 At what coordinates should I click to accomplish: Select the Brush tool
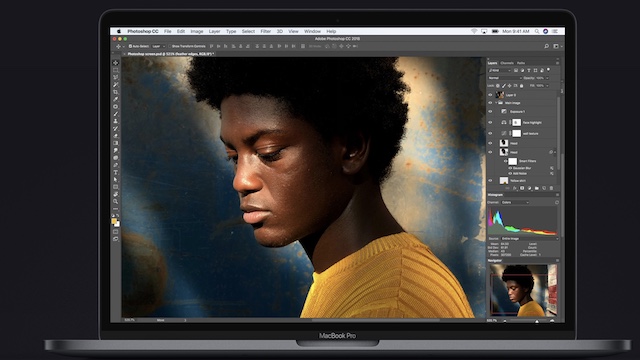pyautogui.click(x=116, y=113)
